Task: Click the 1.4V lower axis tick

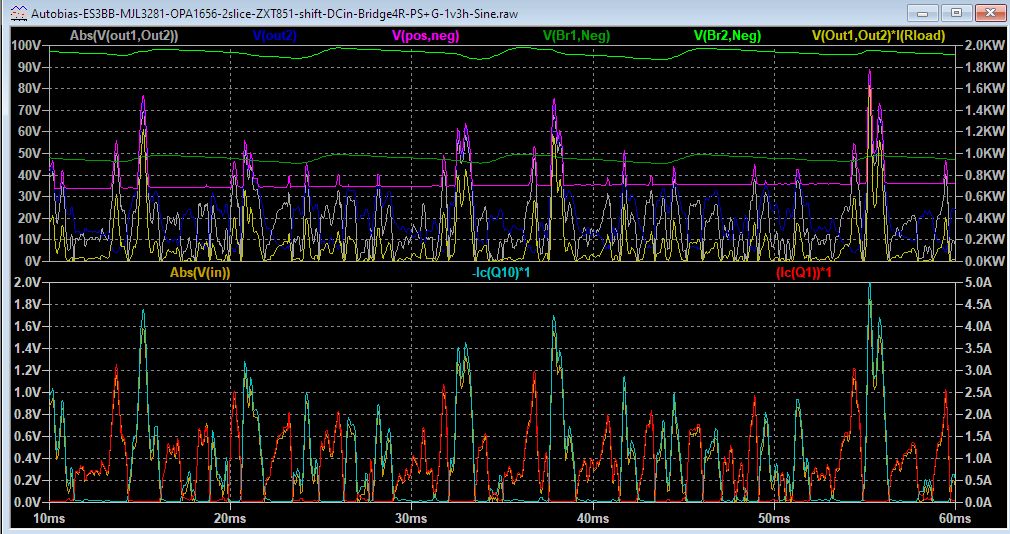Action: (x=27, y=348)
